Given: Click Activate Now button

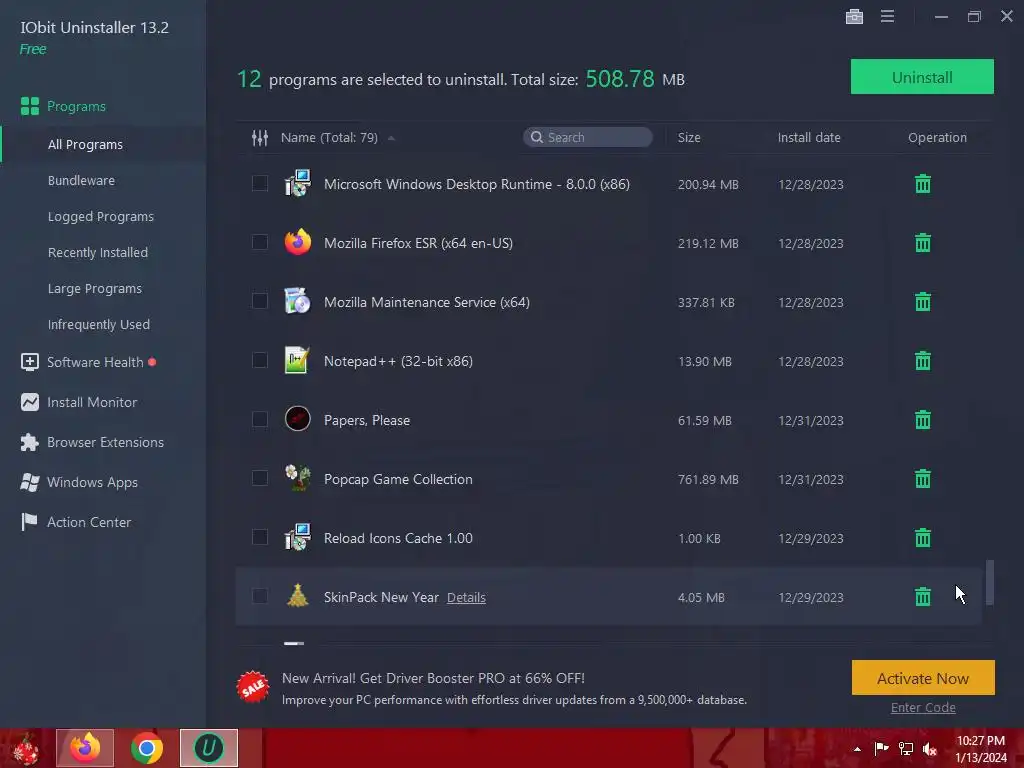Looking at the screenshot, I should [x=923, y=678].
